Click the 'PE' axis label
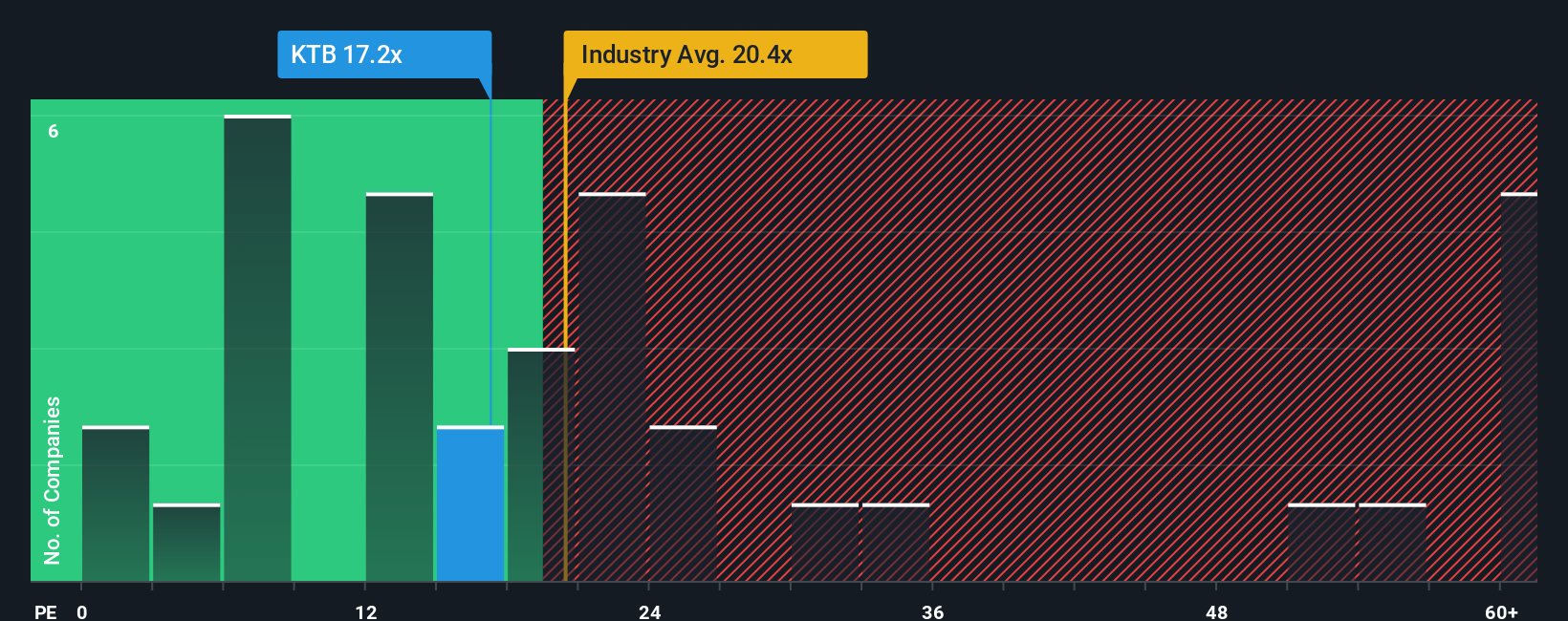The image size is (1568, 621). coord(46,611)
